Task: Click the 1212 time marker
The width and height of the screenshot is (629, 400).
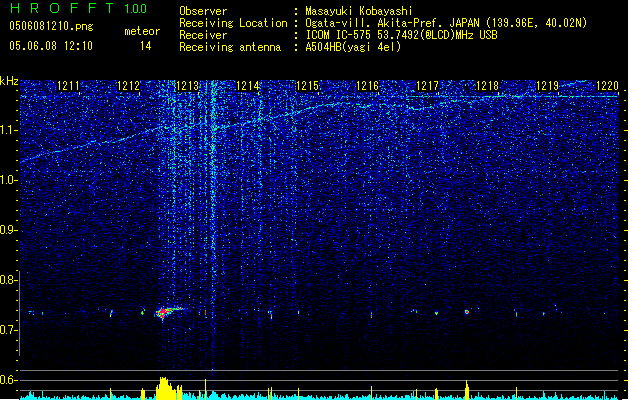Action: [128, 86]
